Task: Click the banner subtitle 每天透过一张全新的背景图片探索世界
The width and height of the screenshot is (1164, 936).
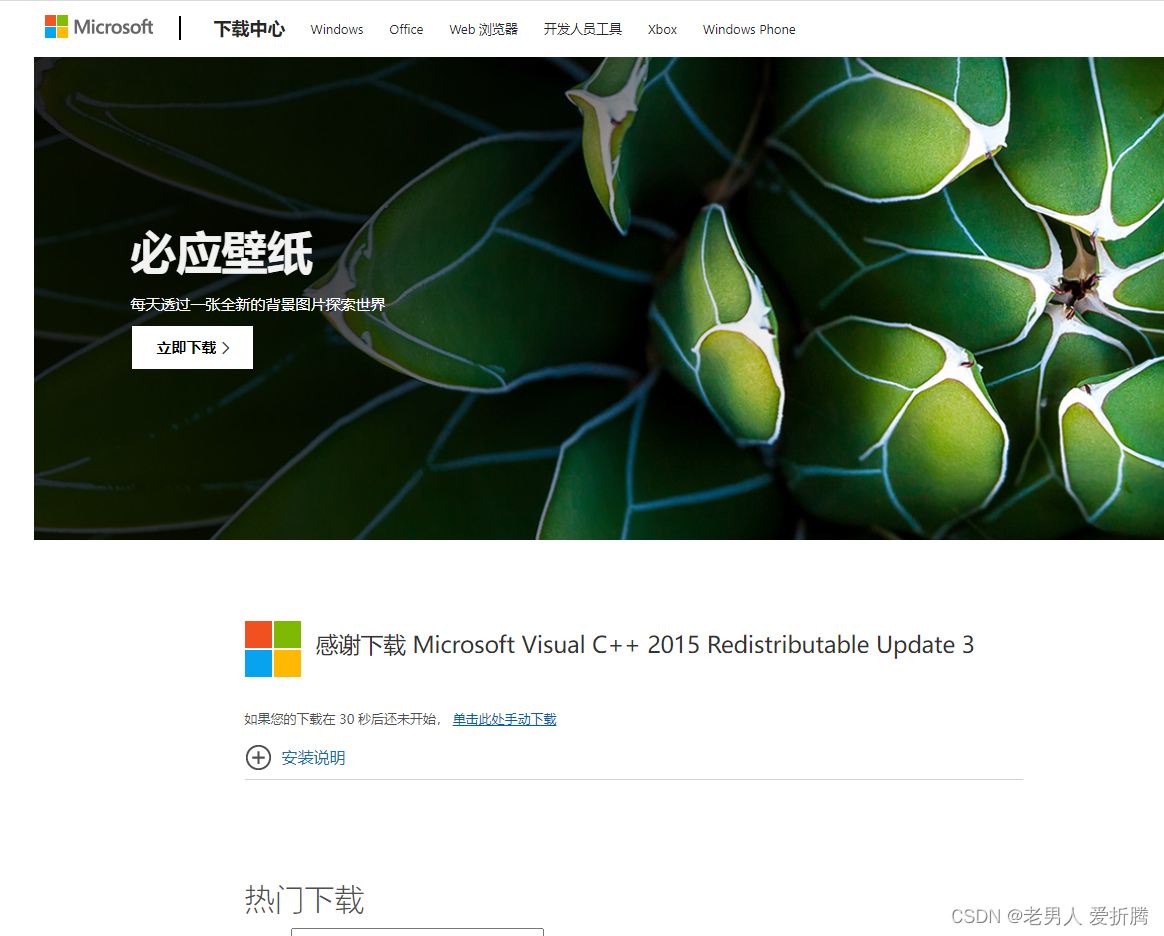Action: click(258, 304)
